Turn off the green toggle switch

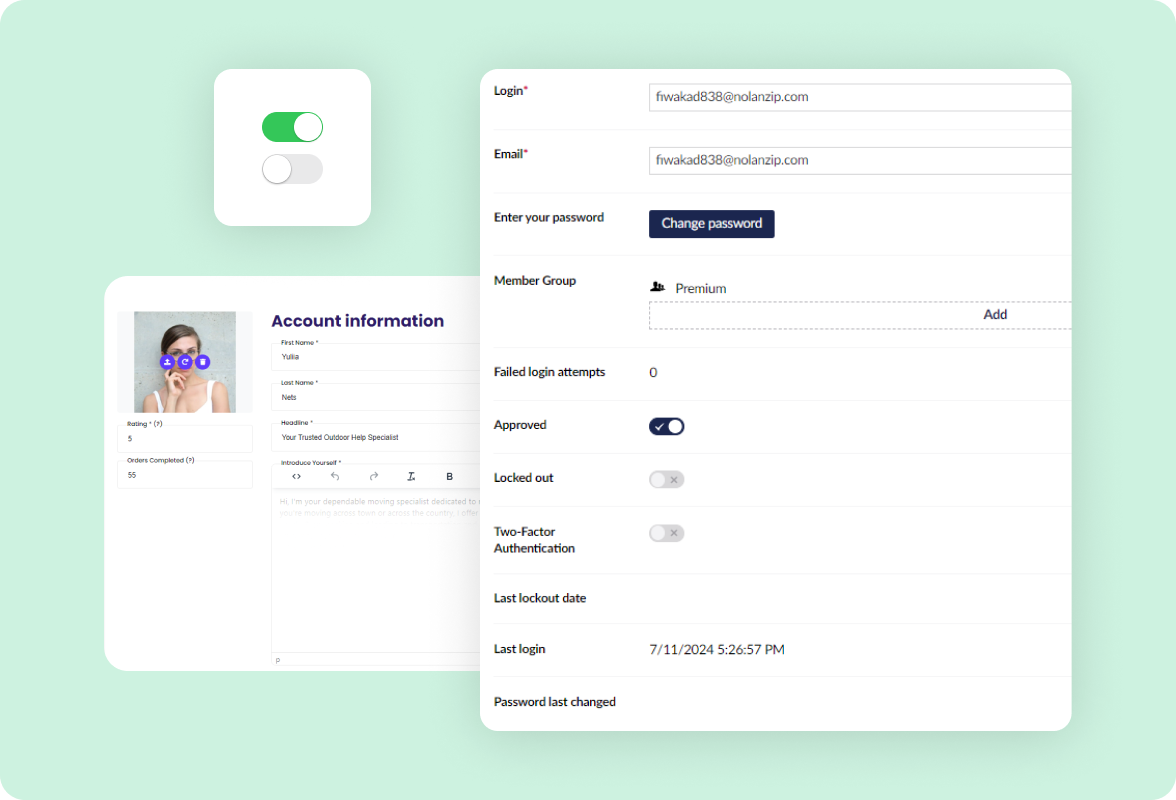pyautogui.click(x=292, y=127)
